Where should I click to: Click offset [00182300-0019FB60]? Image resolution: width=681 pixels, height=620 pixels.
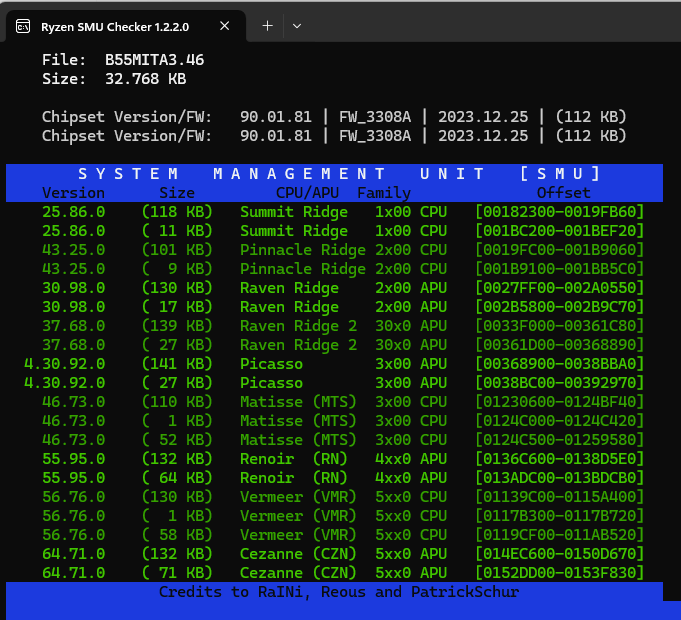[x=559, y=212]
